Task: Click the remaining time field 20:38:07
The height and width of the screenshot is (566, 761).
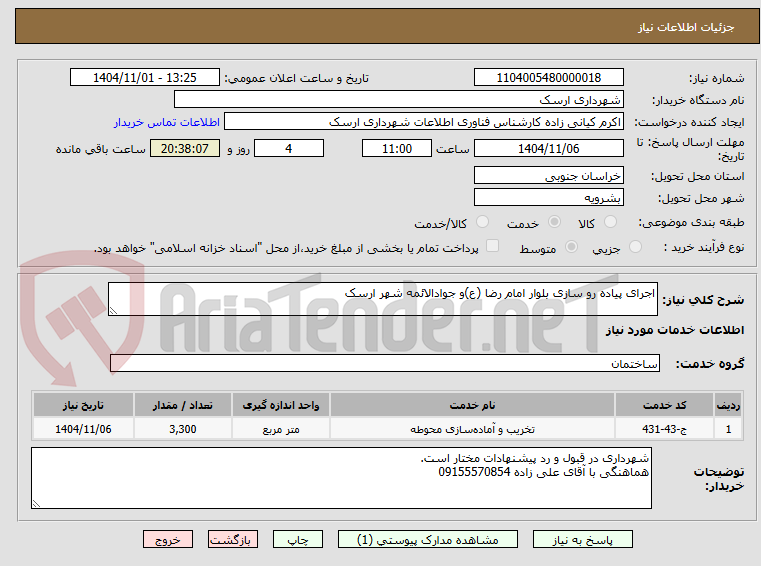Action: (185, 149)
